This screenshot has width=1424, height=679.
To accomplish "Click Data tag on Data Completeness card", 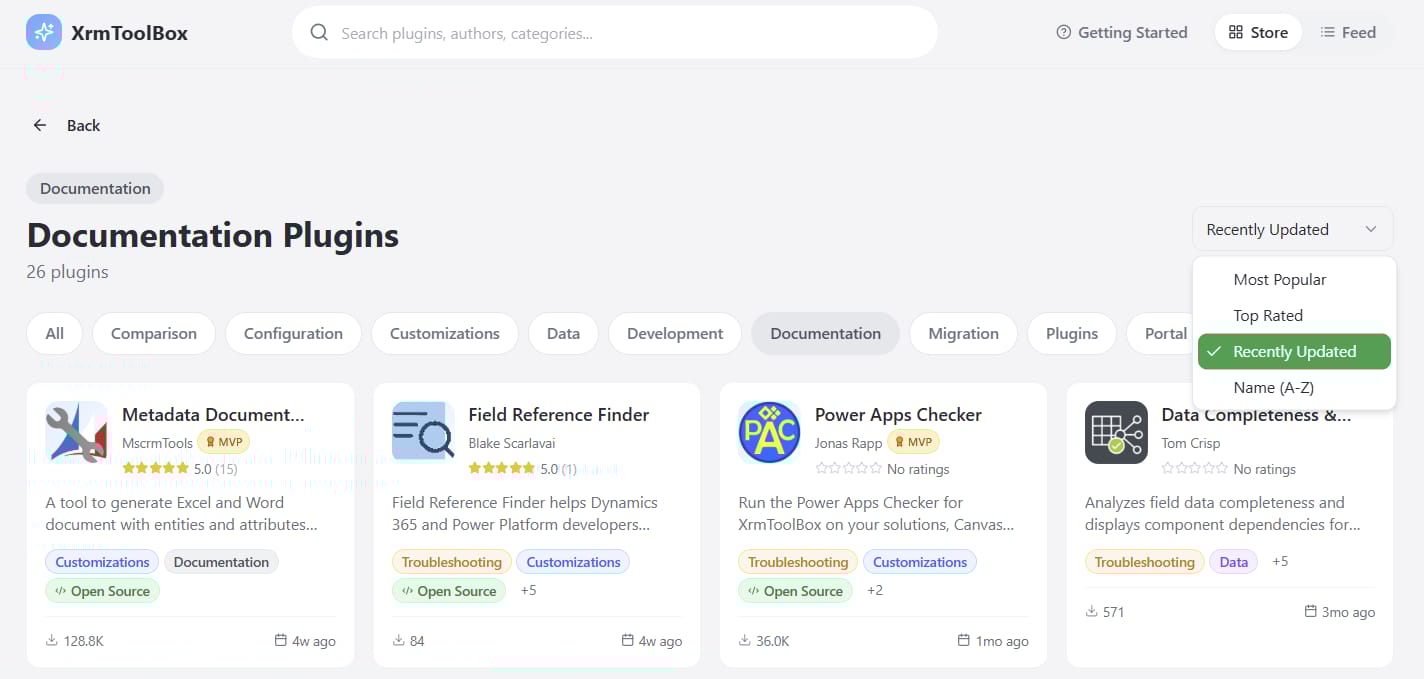I will [1233, 562].
